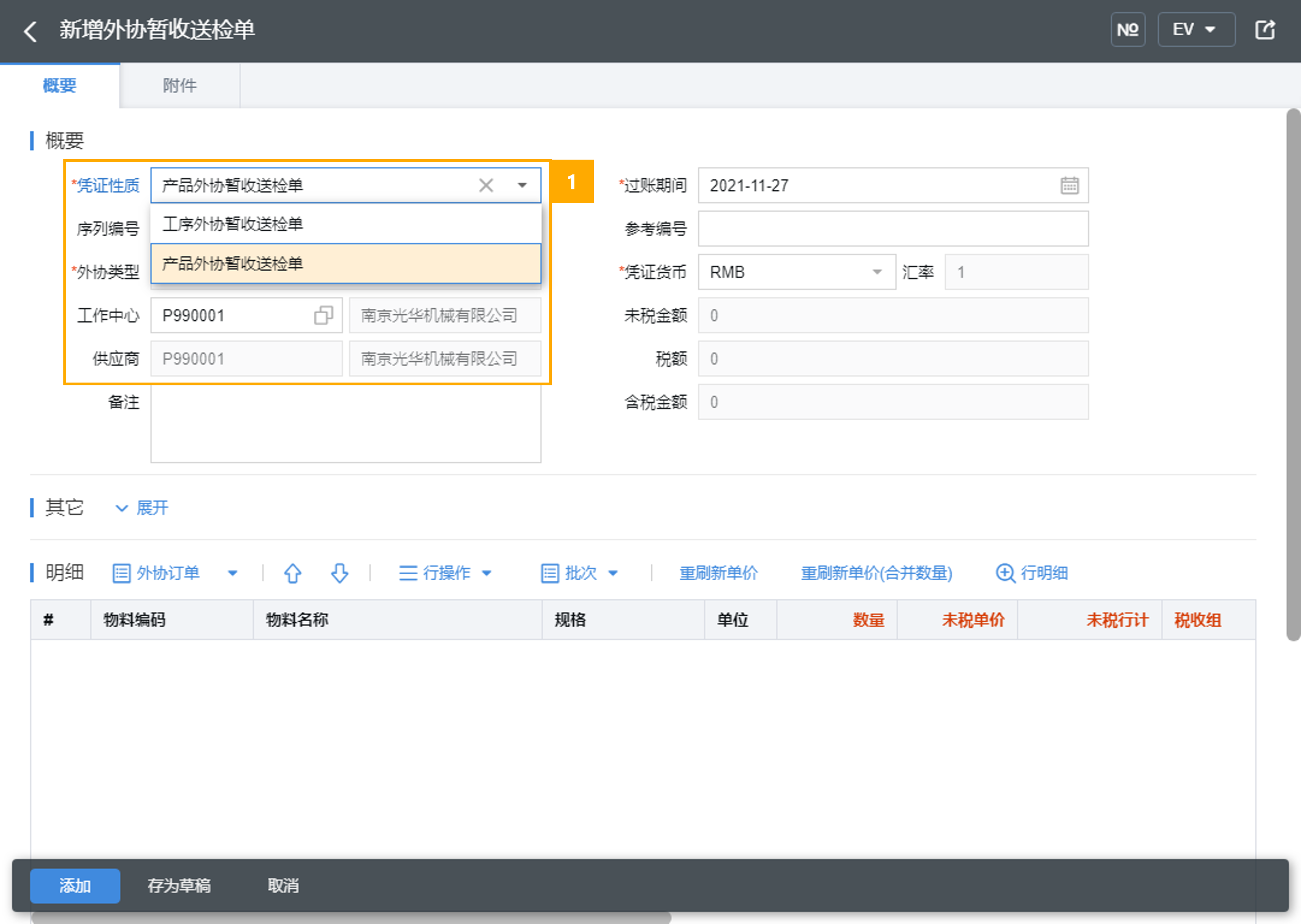Toggle the 凭证性质 dropdown arrow
Screen dimensions: 1301x924
[522, 185]
